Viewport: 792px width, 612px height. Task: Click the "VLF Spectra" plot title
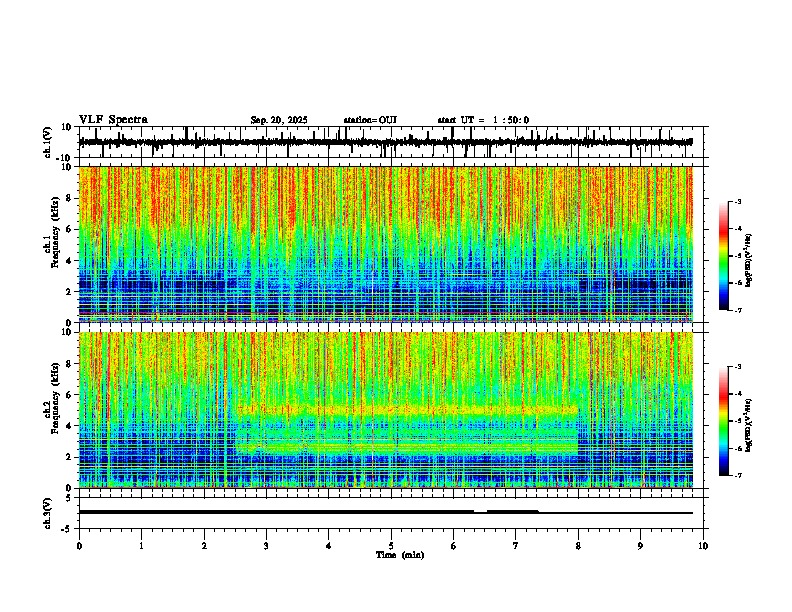(x=113, y=120)
